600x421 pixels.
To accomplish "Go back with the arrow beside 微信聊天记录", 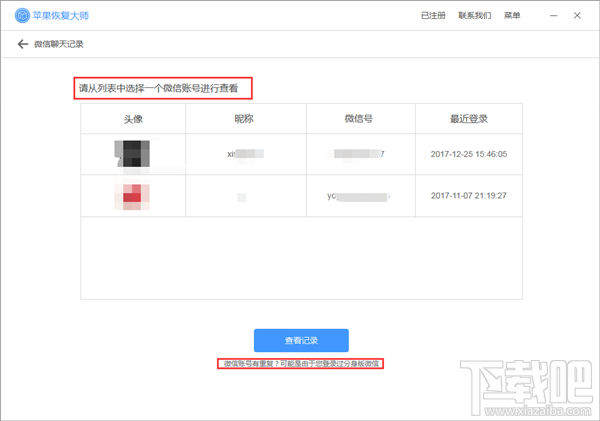I will 23,44.
